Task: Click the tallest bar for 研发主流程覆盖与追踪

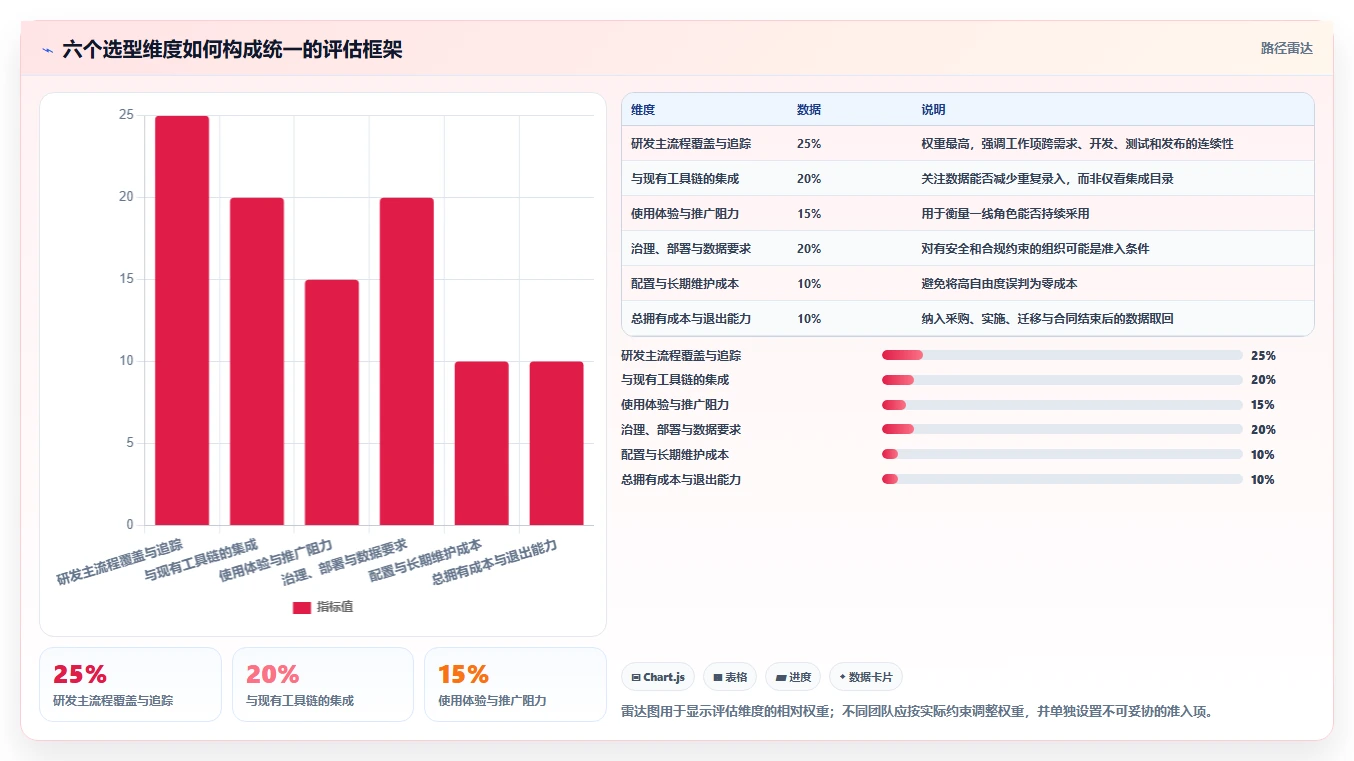Action: [x=182, y=320]
